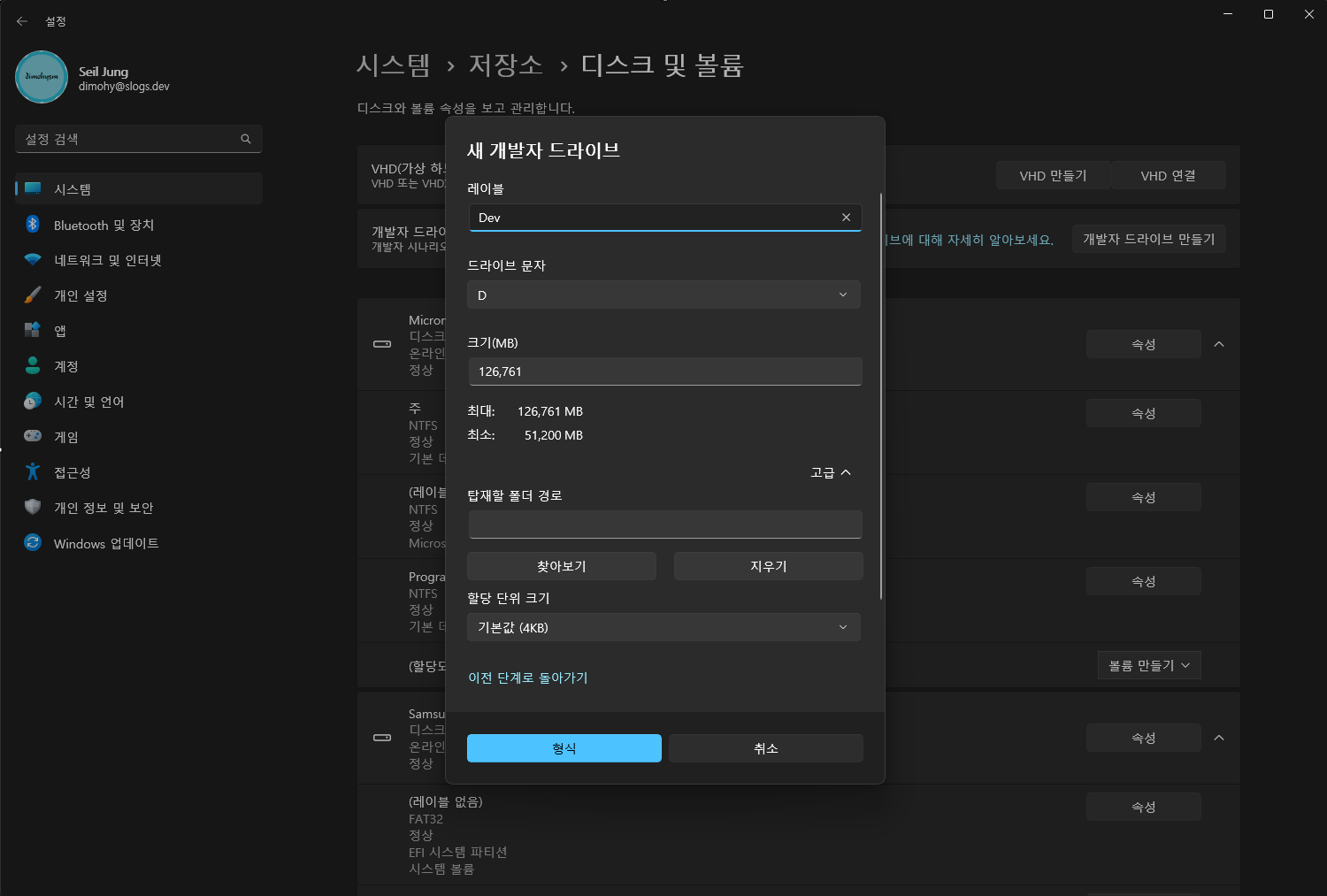Click the 저장소 breadcrumb in the page title

coord(505,65)
